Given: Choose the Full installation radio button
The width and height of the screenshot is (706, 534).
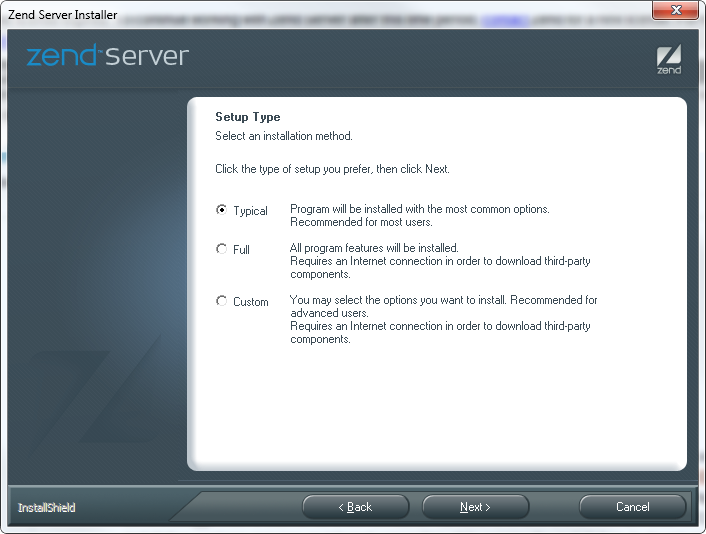Looking at the screenshot, I should pos(222,249).
